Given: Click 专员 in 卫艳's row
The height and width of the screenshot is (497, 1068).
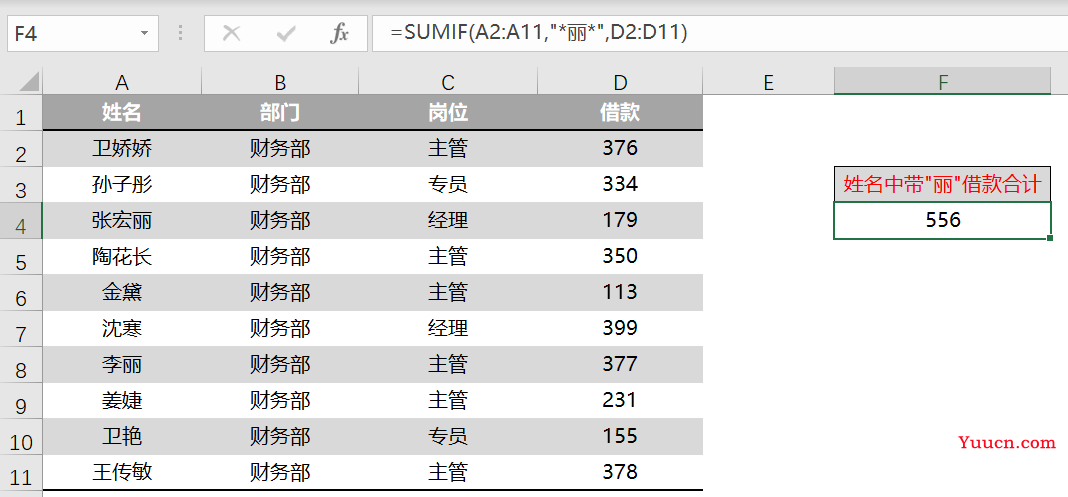Looking at the screenshot, I should 447,436.
